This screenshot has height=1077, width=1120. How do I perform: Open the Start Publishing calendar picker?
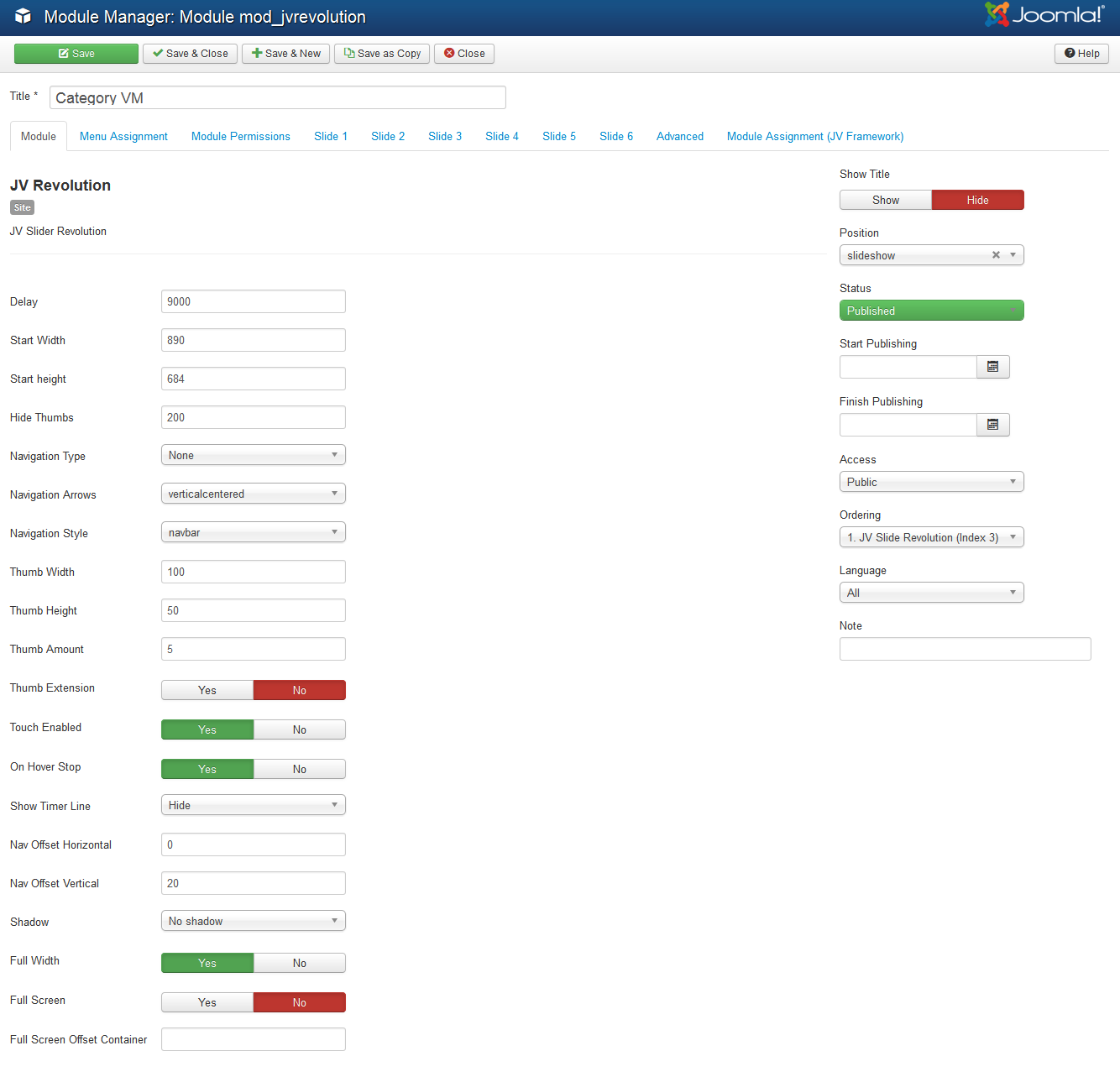pyautogui.click(x=992, y=367)
